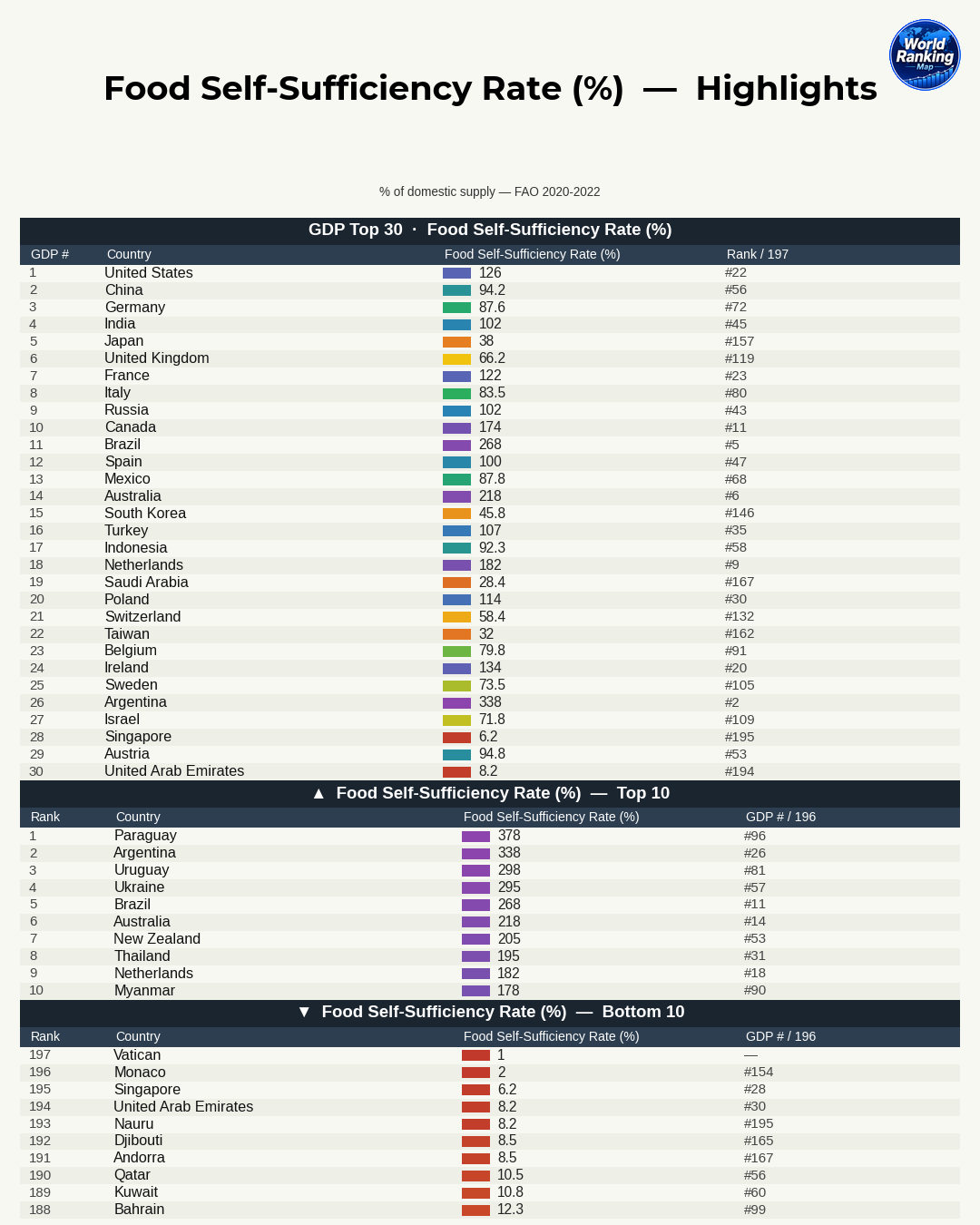Screen dimensions: 980x1225
Task: Select the United States row name
Action: tap(149, 272)
